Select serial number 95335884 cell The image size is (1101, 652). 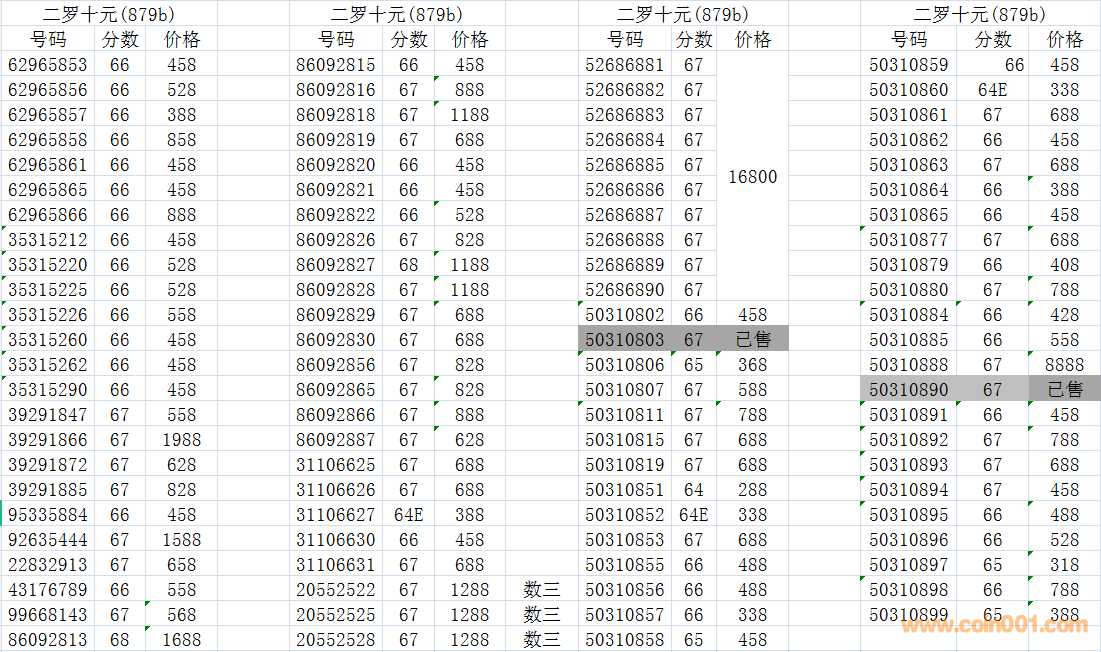point(48,515)
